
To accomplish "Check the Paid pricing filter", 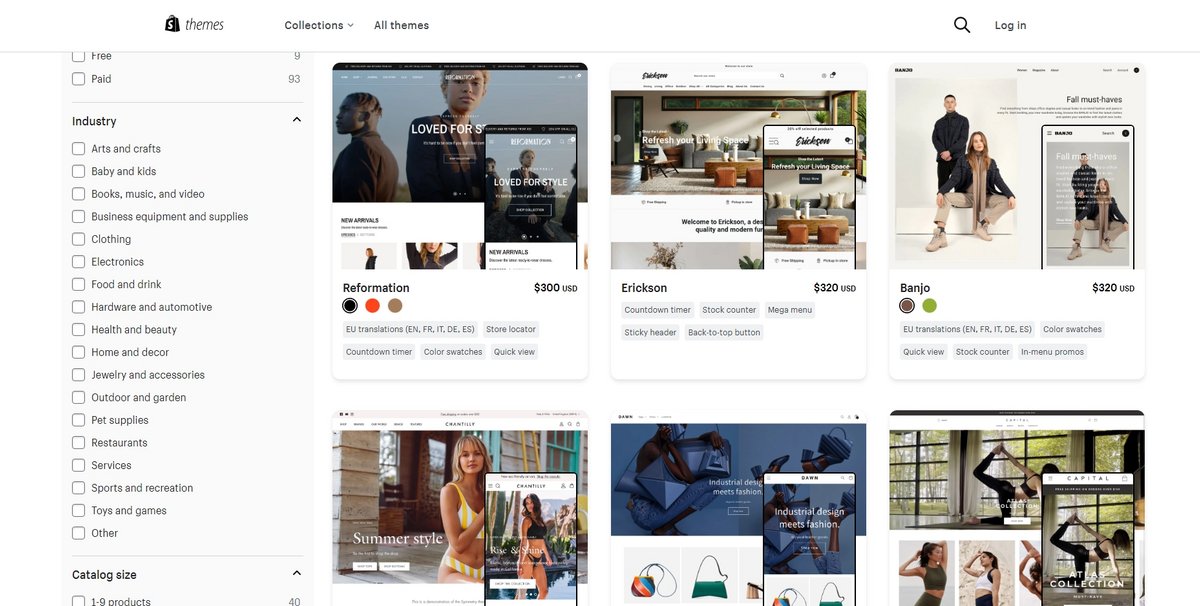I will tap(78, 78).
